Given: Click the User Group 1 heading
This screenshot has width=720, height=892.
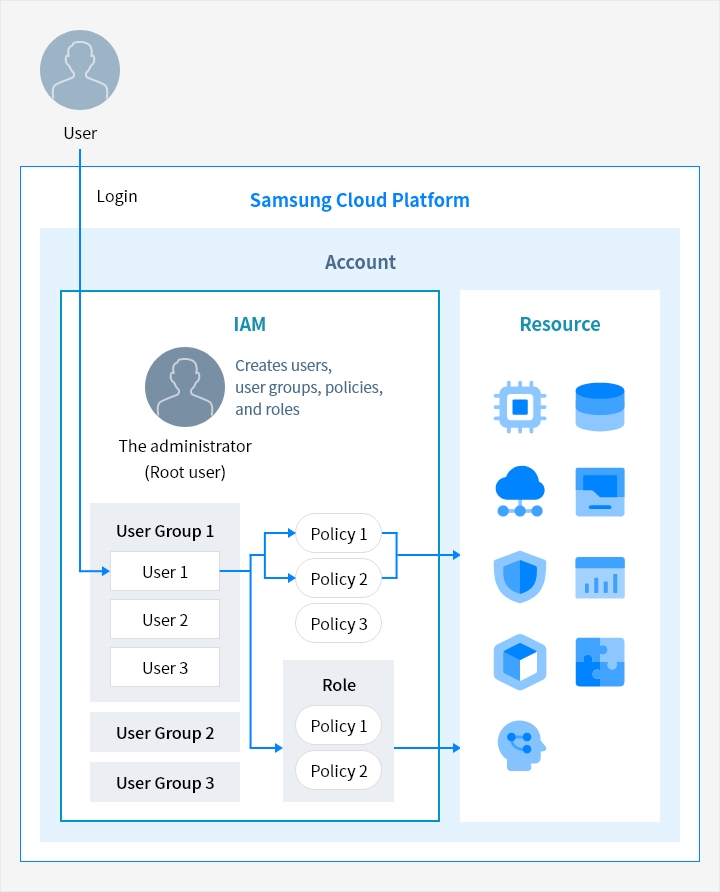Looking at the screenshot, I should click(x=165, y=531).
